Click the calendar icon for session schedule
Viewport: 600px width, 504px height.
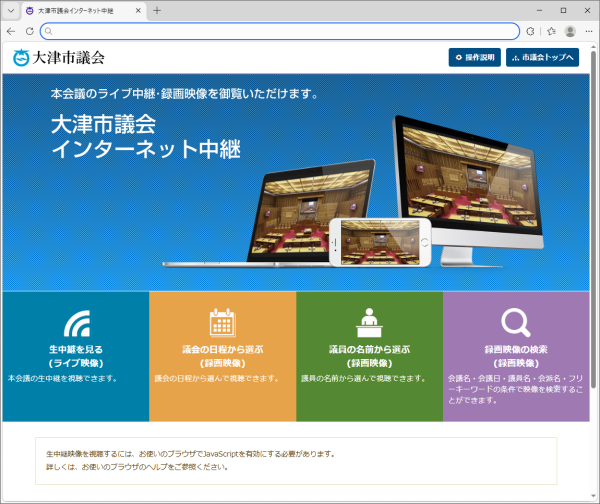(x=222, y=322)
